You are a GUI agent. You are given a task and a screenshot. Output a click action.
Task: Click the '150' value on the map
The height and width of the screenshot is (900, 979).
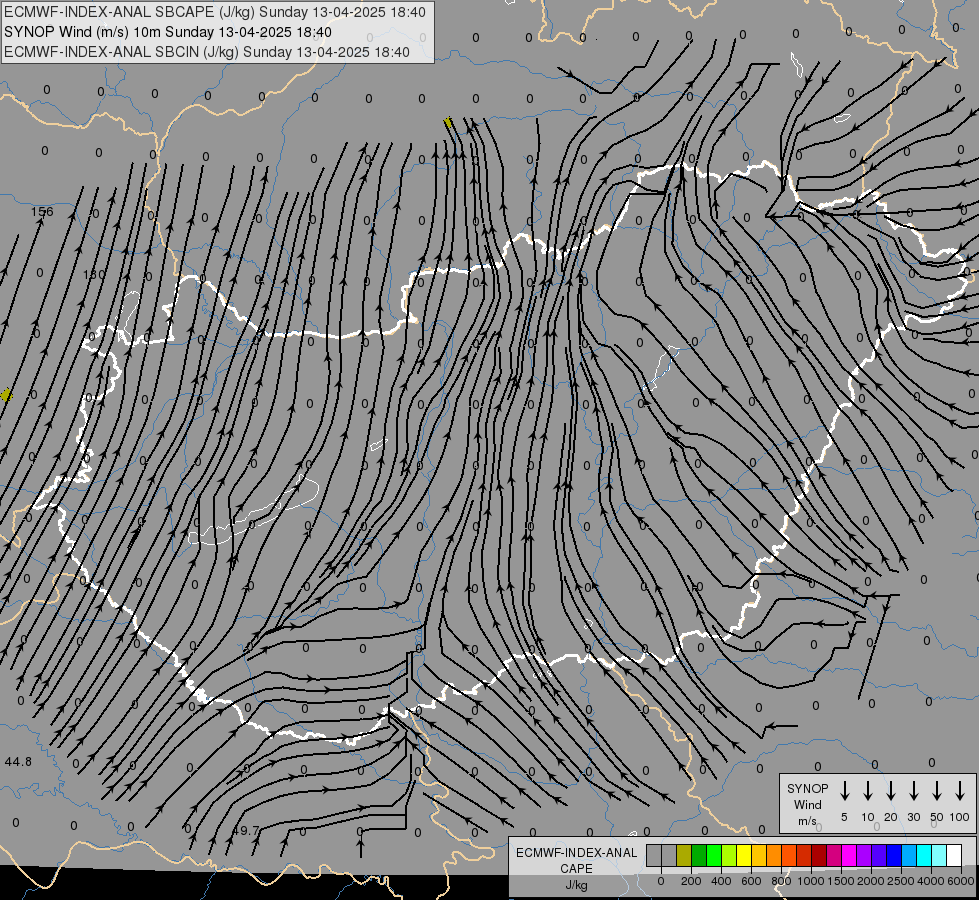[94, 274]
